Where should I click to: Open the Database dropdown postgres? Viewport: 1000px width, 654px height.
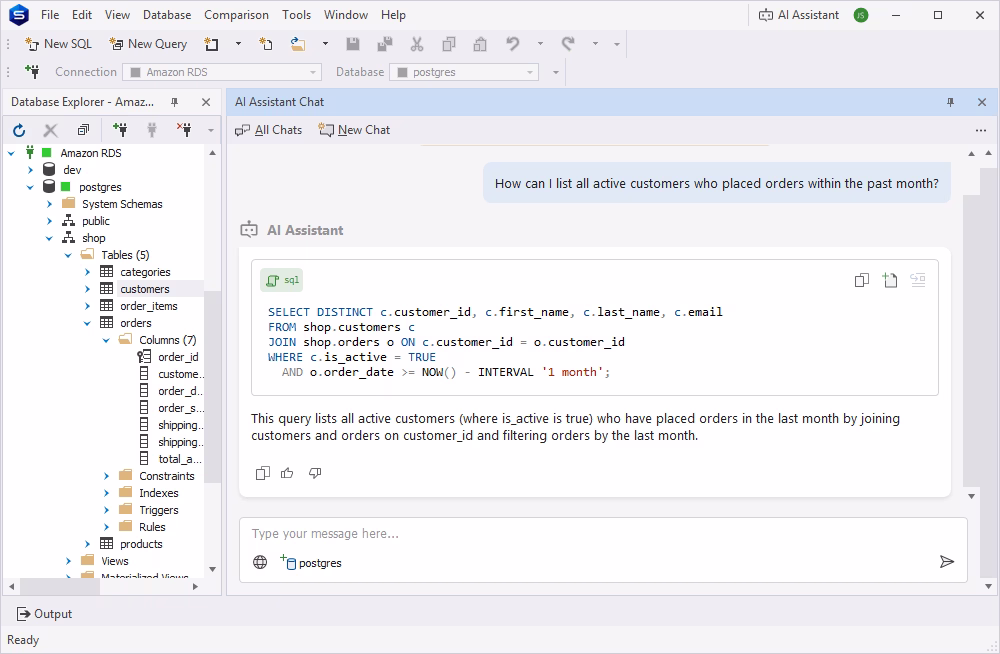464,72
